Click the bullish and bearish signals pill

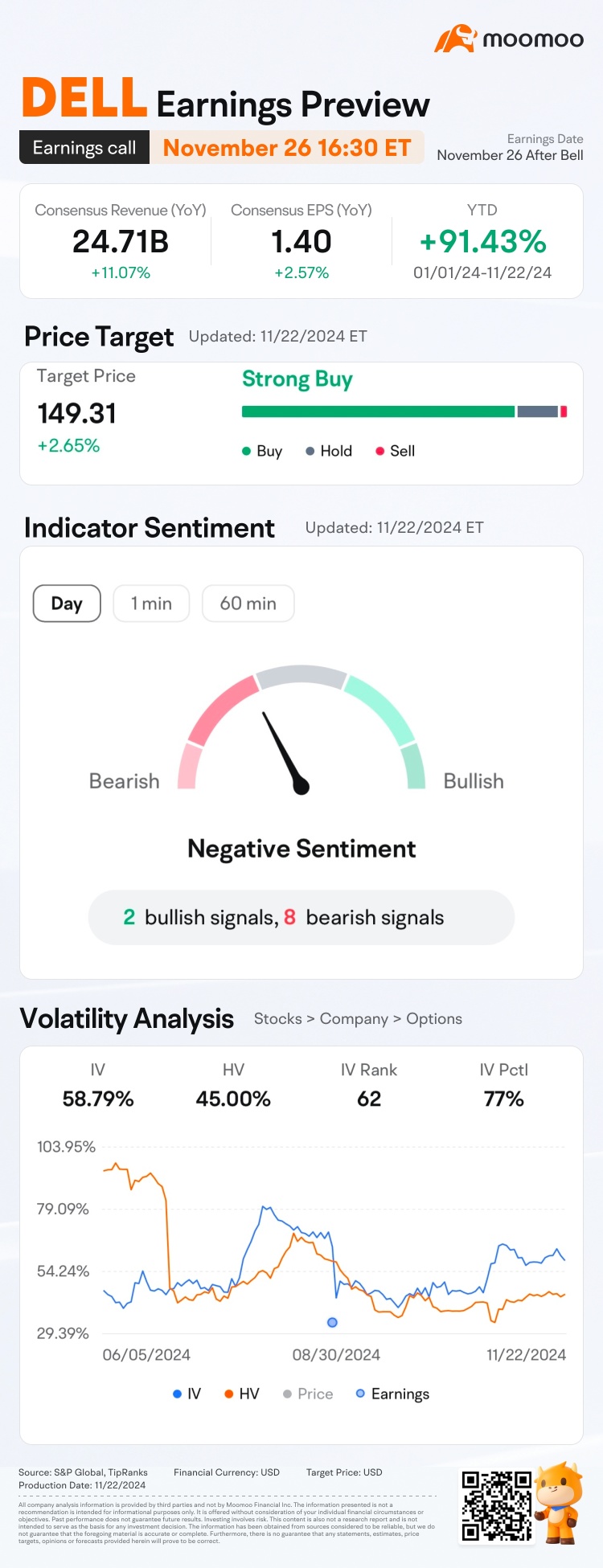tap(301, 917)
